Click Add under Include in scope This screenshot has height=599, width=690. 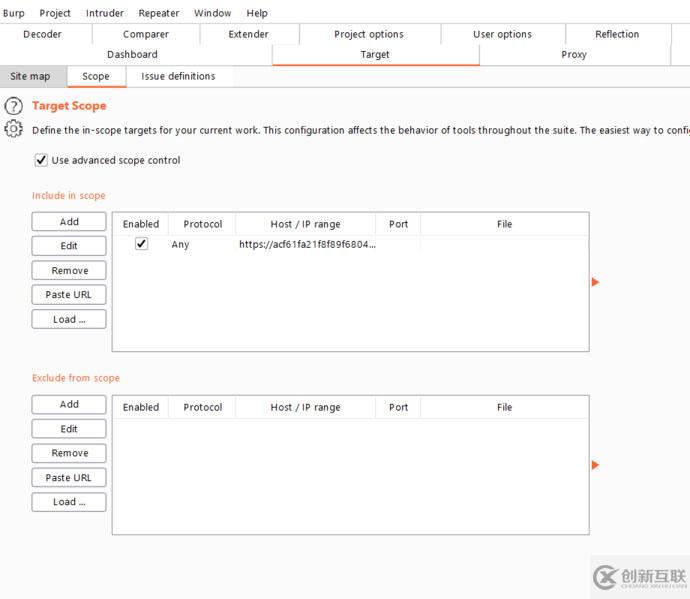point(69,222)
